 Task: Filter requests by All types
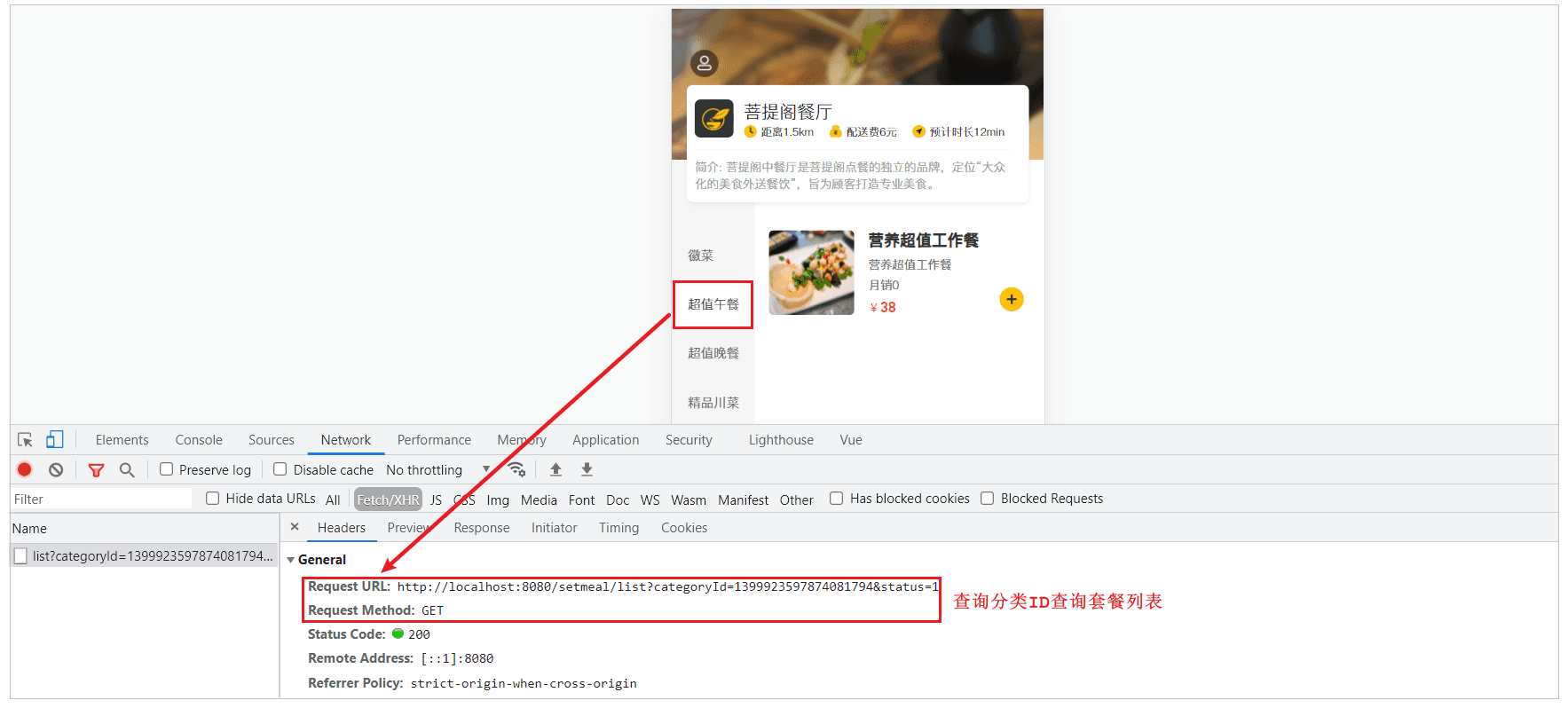pyautogui.click(x=333, y=500)
